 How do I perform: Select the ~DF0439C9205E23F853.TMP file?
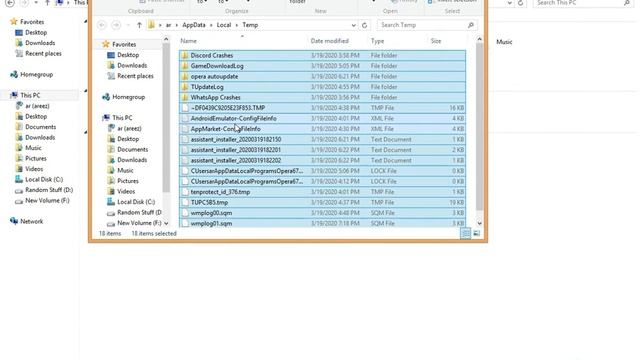tap(322, 108)
